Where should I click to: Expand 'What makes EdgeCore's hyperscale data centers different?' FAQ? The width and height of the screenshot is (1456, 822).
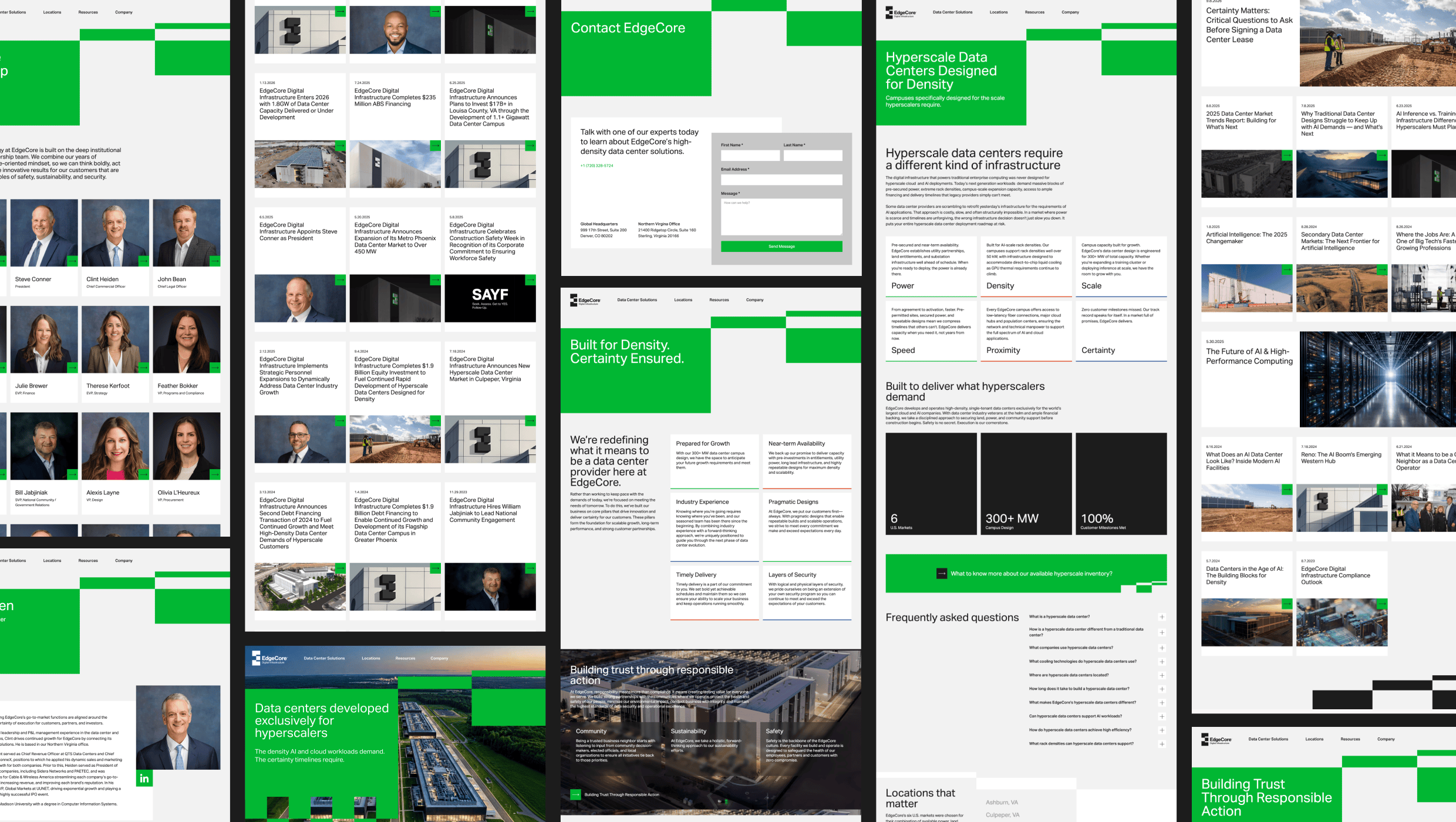click(x=1162, y=703)
